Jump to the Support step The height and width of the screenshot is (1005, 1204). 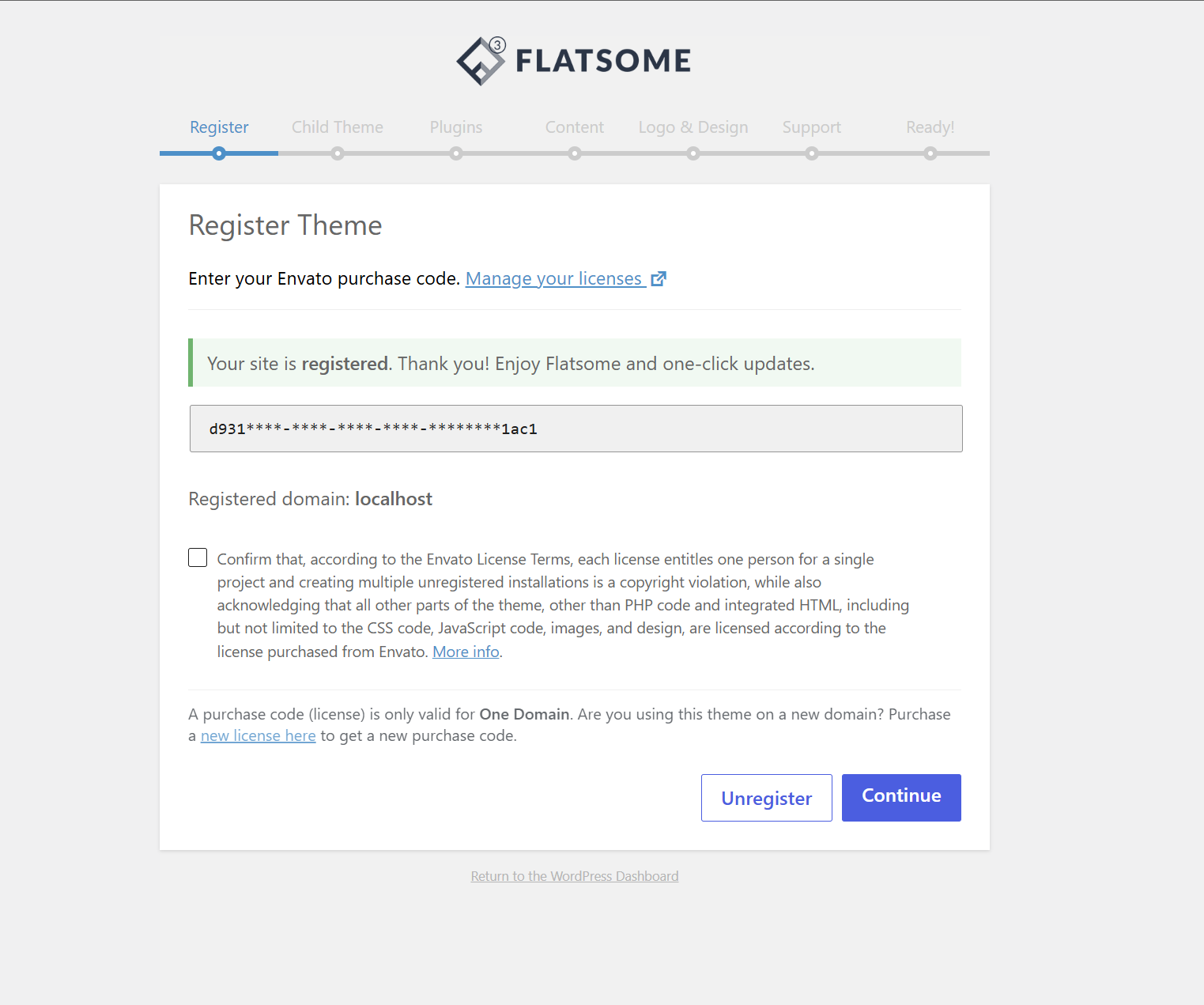(812, 127)
